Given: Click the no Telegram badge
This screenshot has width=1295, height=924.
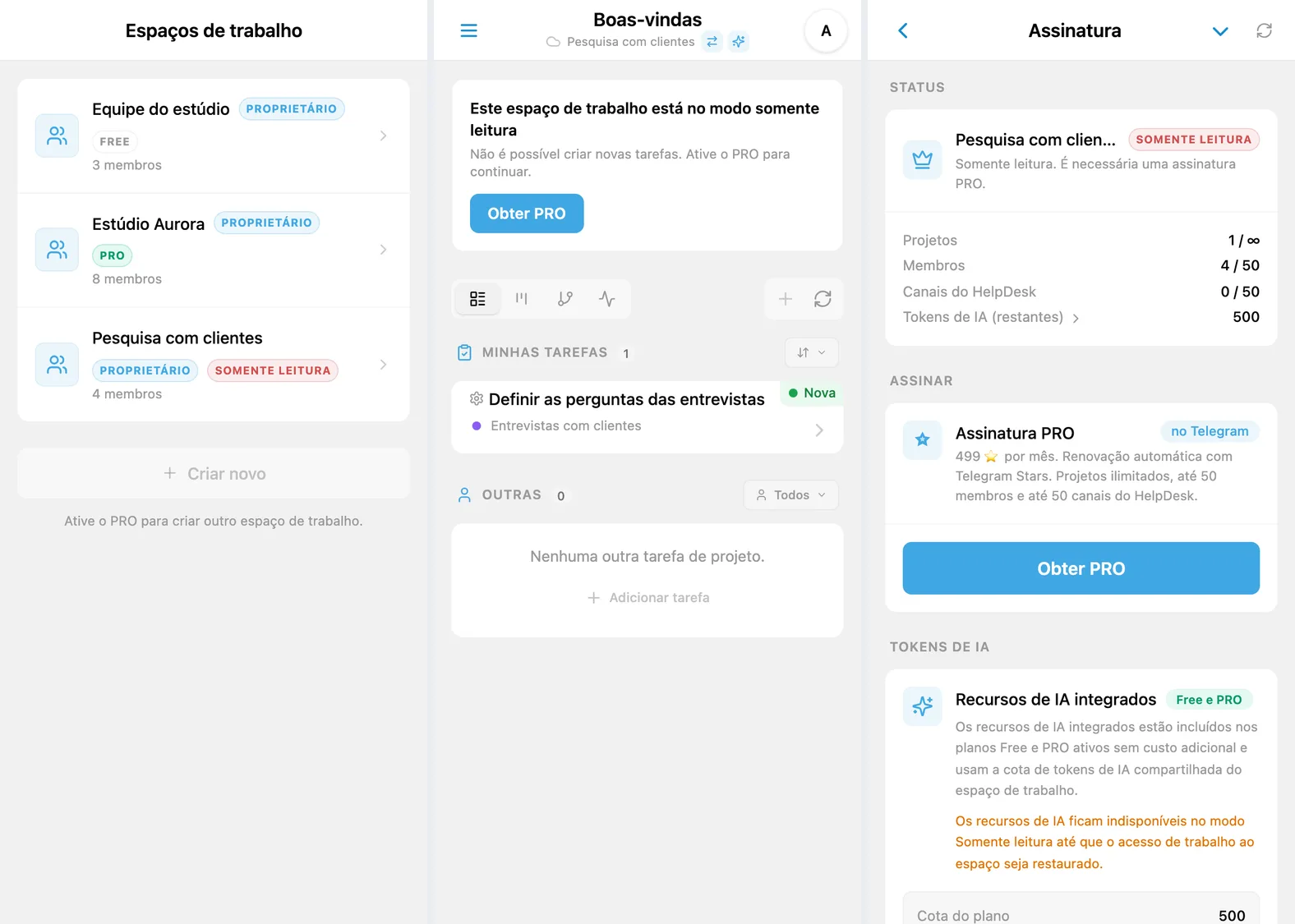Looking at the screenshot, I should coord(1210,431).
